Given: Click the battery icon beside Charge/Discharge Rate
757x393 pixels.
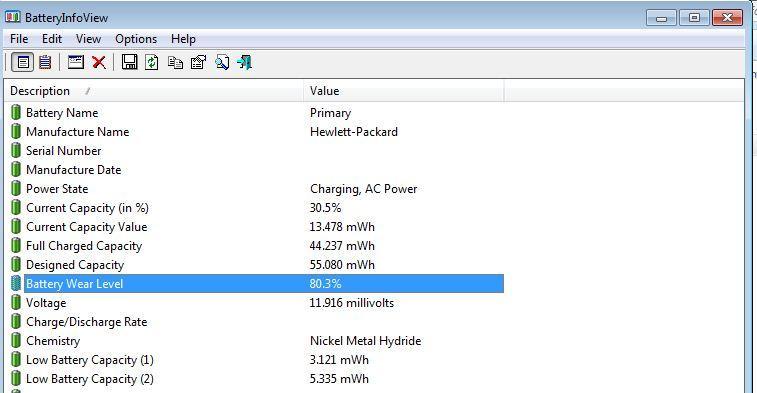Looking at the screenshot, I should 16,322.
